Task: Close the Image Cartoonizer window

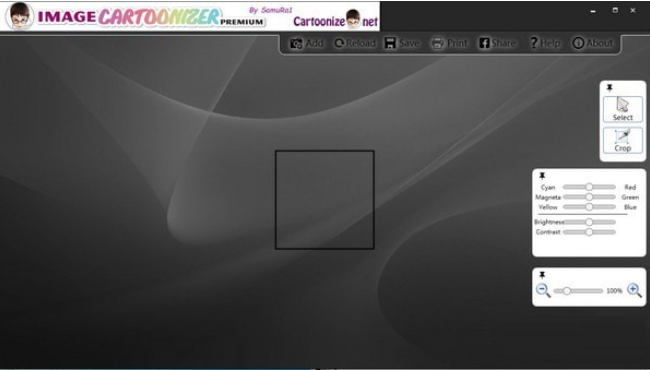Action: coord(633,10)
